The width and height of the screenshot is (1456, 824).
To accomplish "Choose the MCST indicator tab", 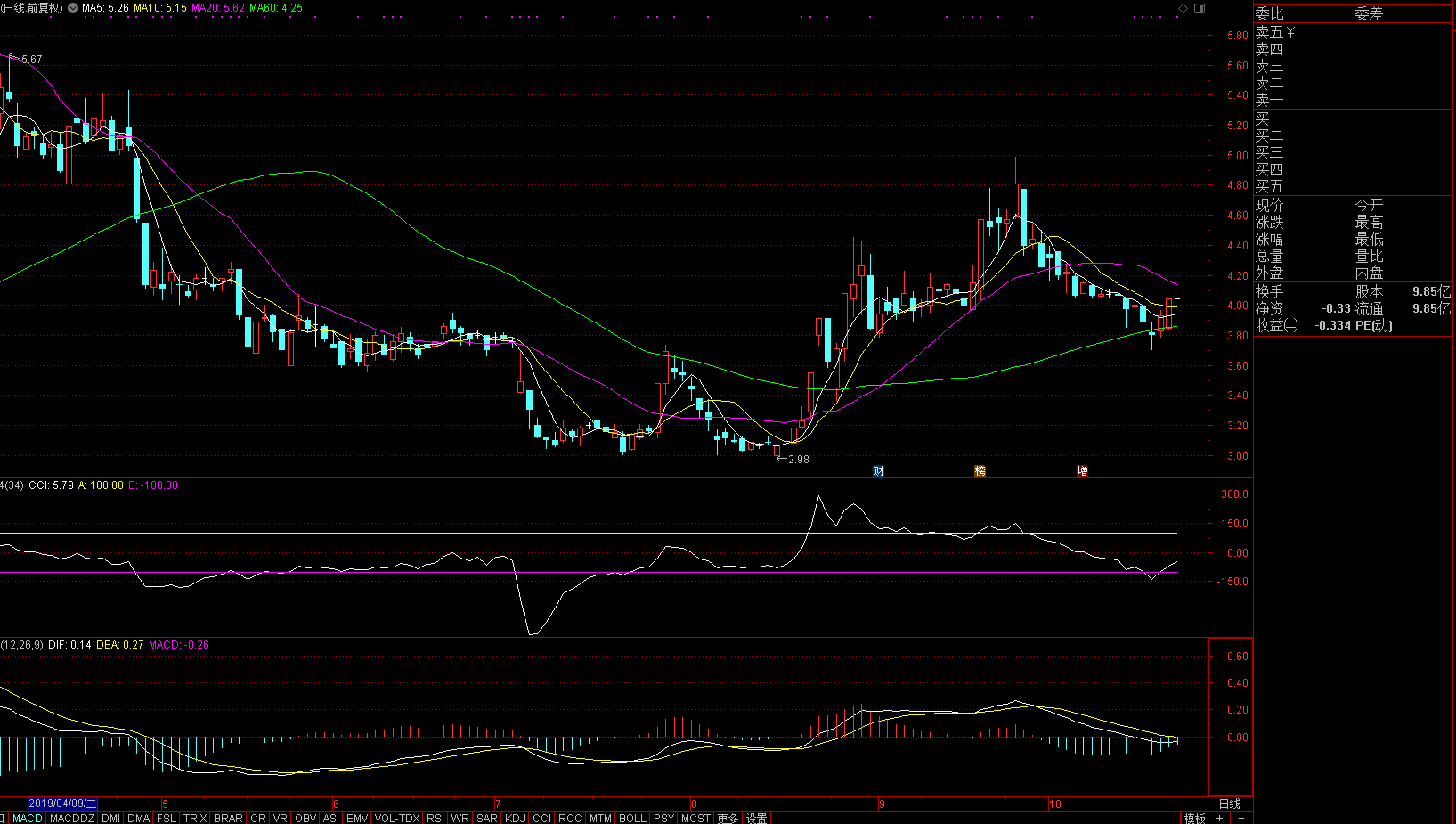I will click(x=695, y=818).
